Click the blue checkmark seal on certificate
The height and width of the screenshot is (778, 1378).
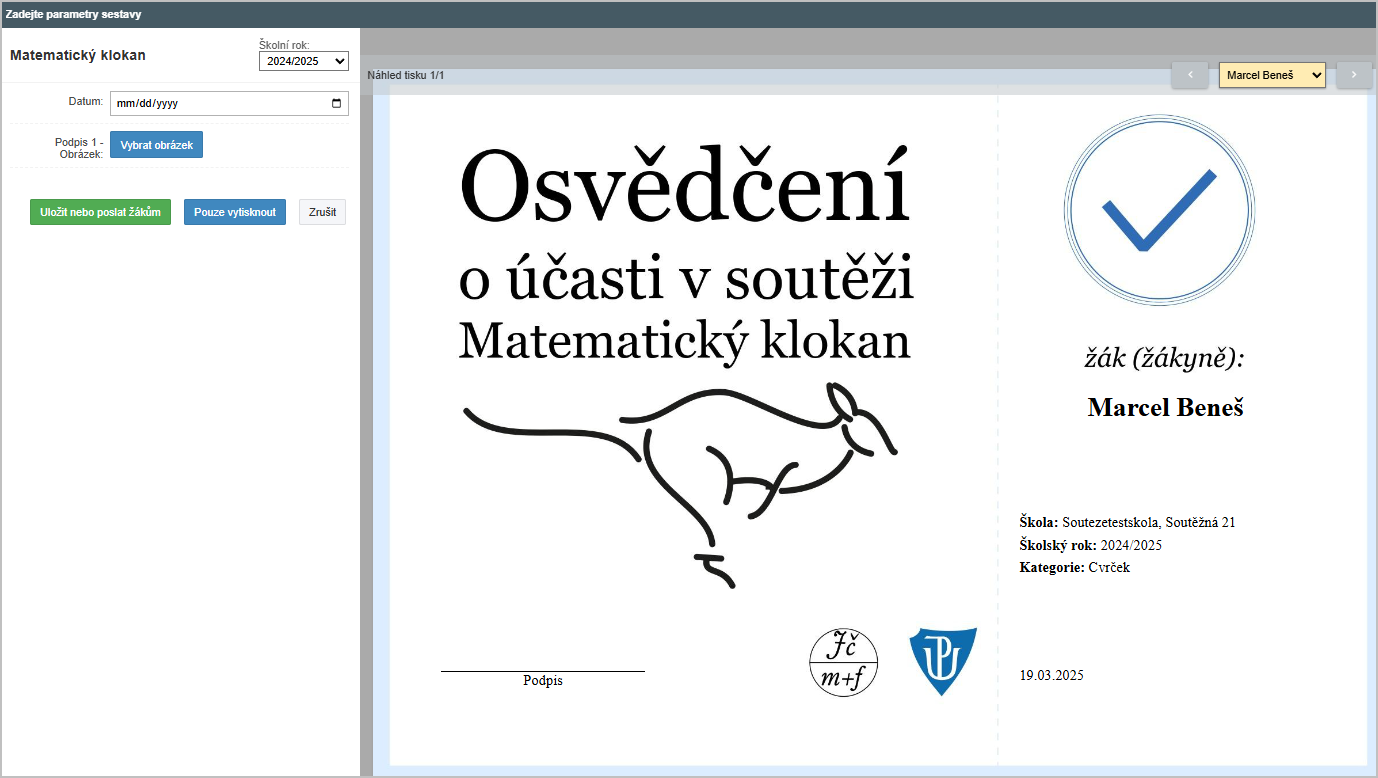point(1159,212)
